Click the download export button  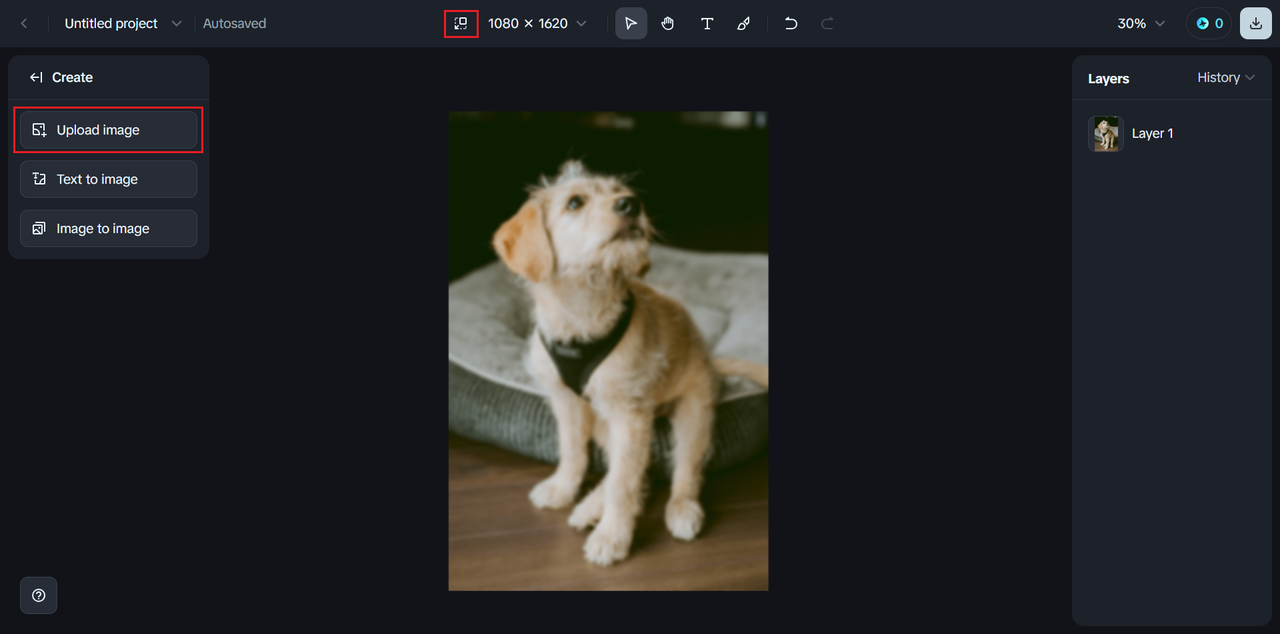(1256, 23)
